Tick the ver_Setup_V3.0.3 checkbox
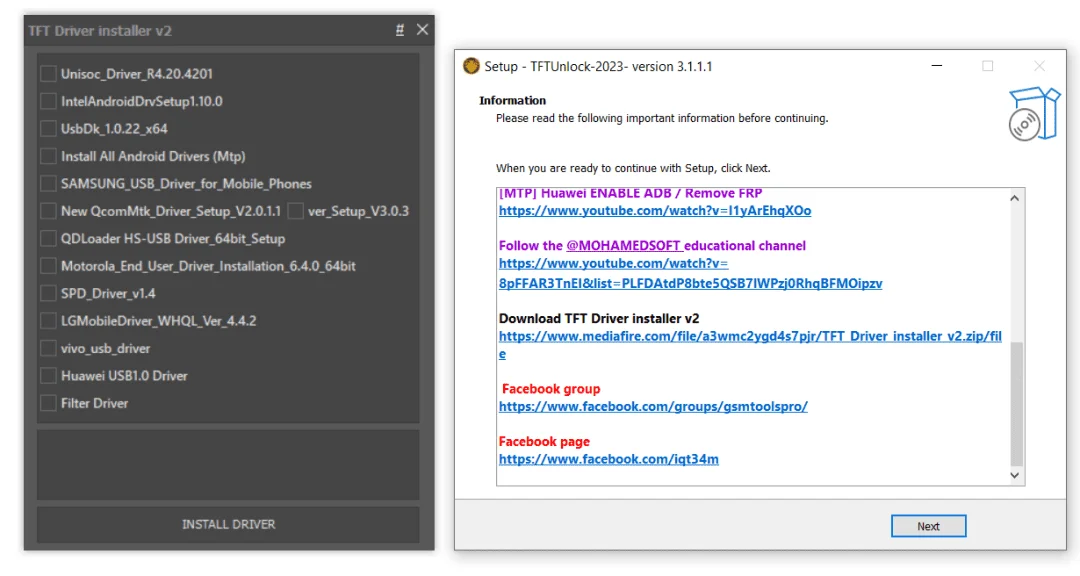 coord(295,211)
